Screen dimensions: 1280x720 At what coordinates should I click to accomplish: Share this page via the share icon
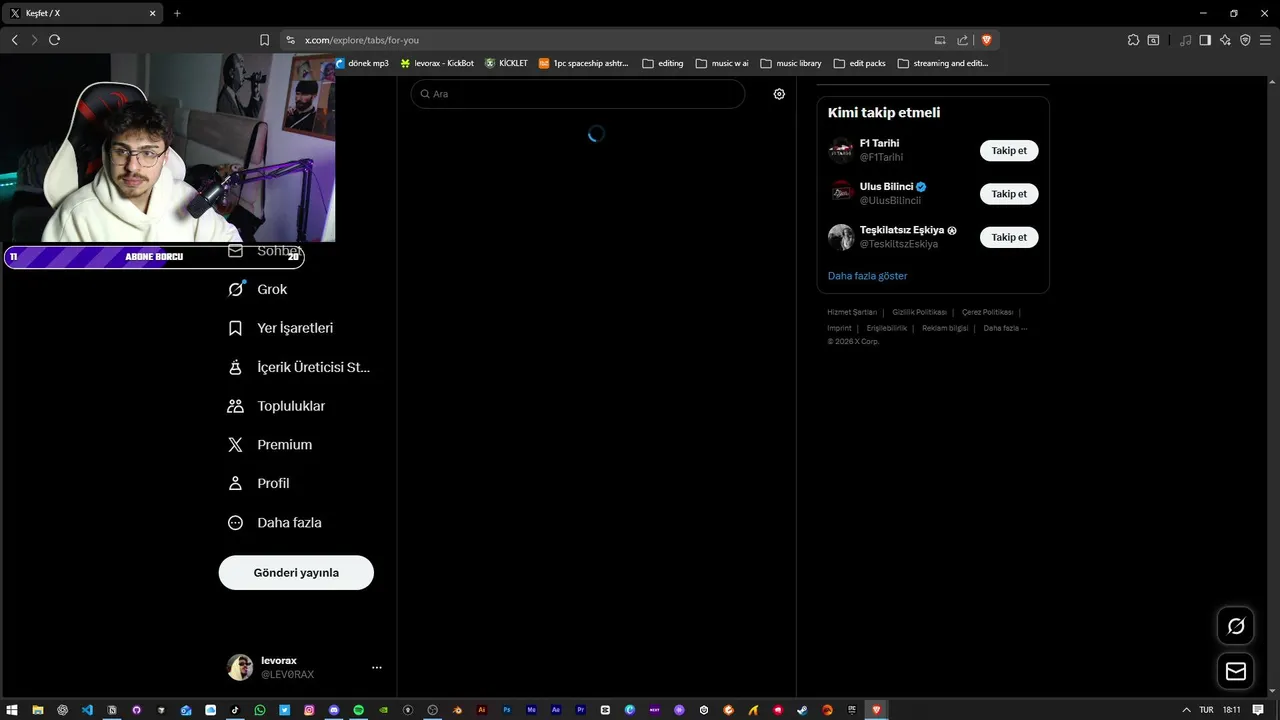(x=963, y=40)
